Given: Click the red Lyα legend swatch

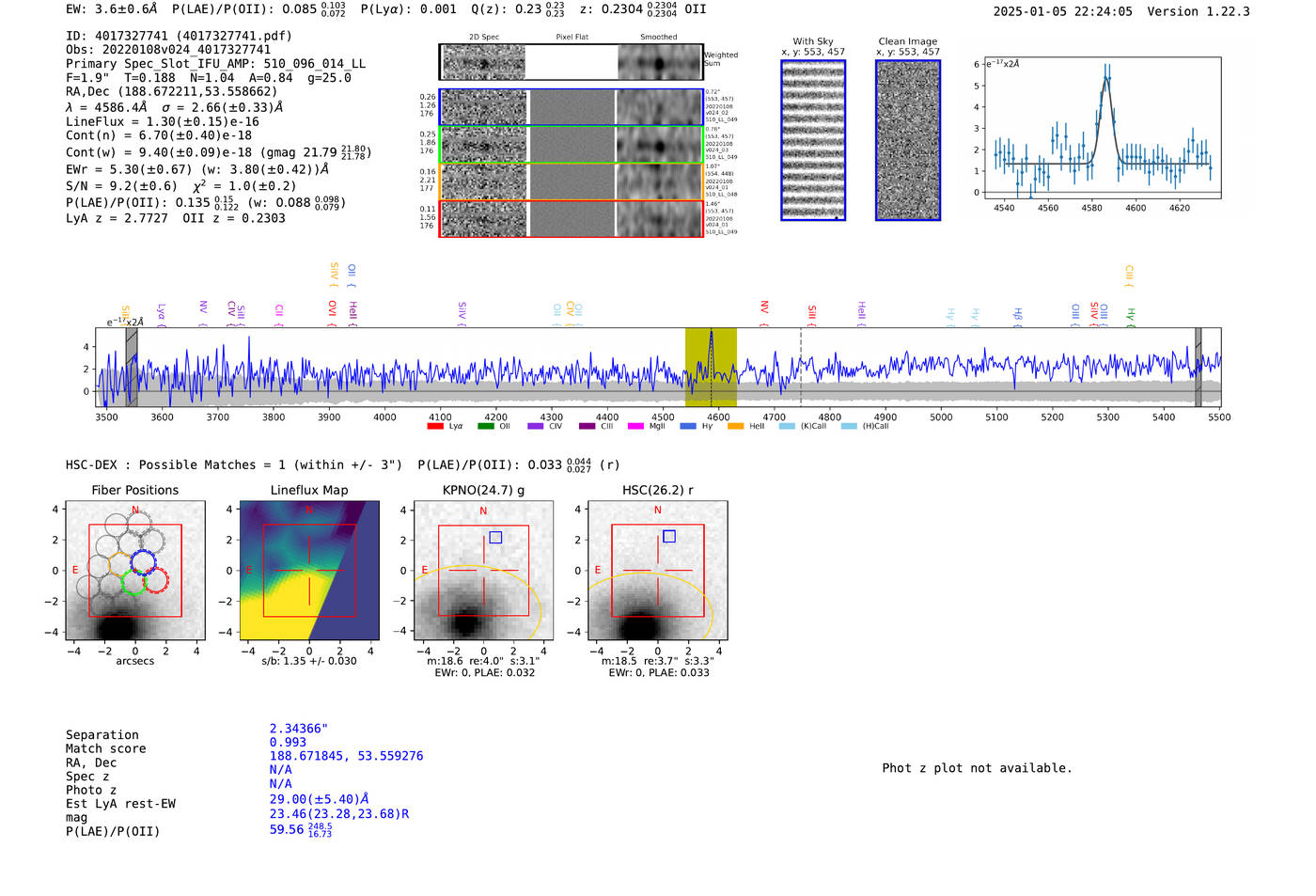Looking at the screenshot, I should 435,427.
